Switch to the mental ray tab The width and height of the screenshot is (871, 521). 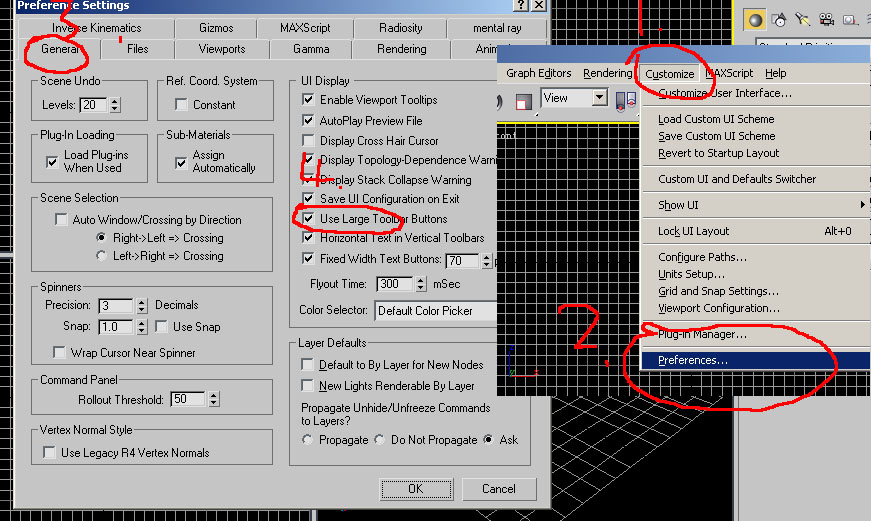[x=497, y=28]
